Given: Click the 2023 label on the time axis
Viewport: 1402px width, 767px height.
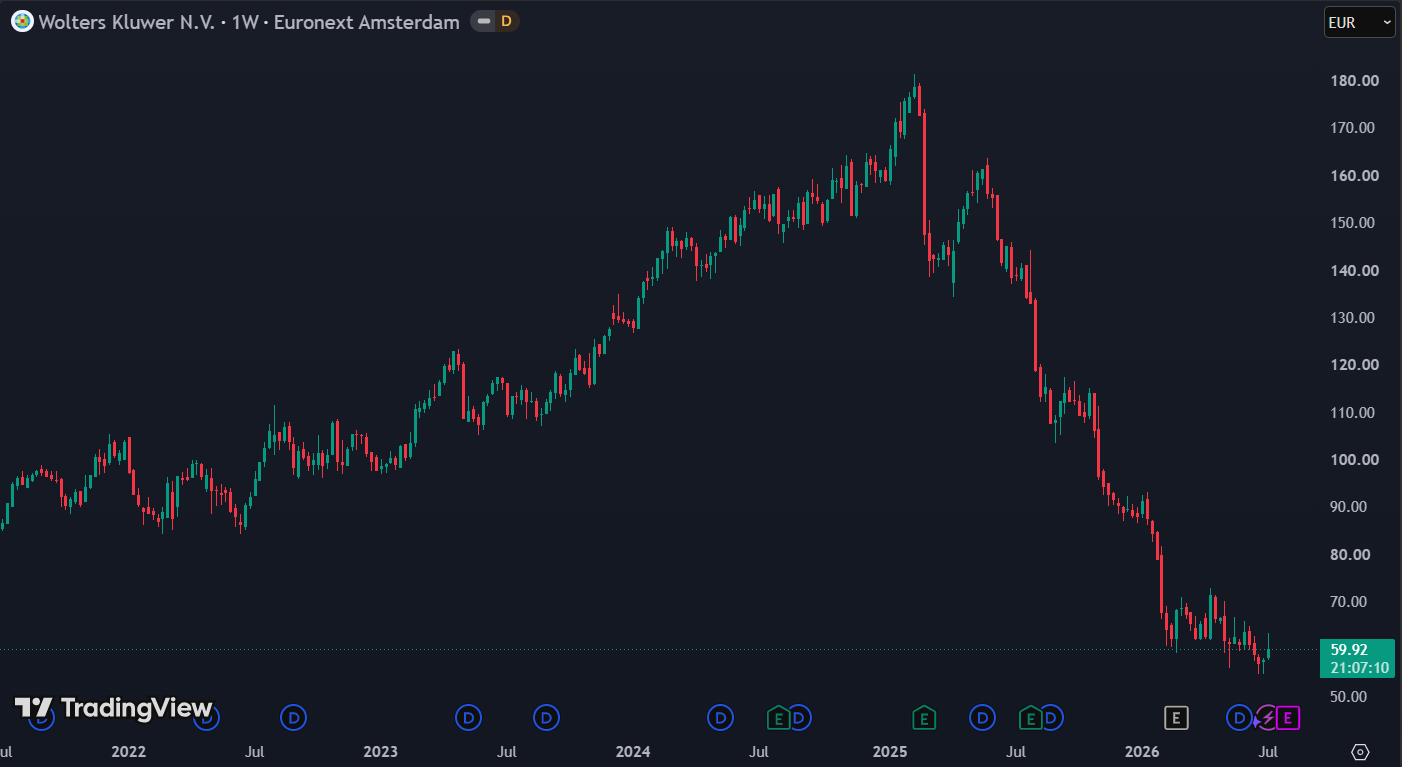Looking at the screenshot, I should click(x=380, y=751).
